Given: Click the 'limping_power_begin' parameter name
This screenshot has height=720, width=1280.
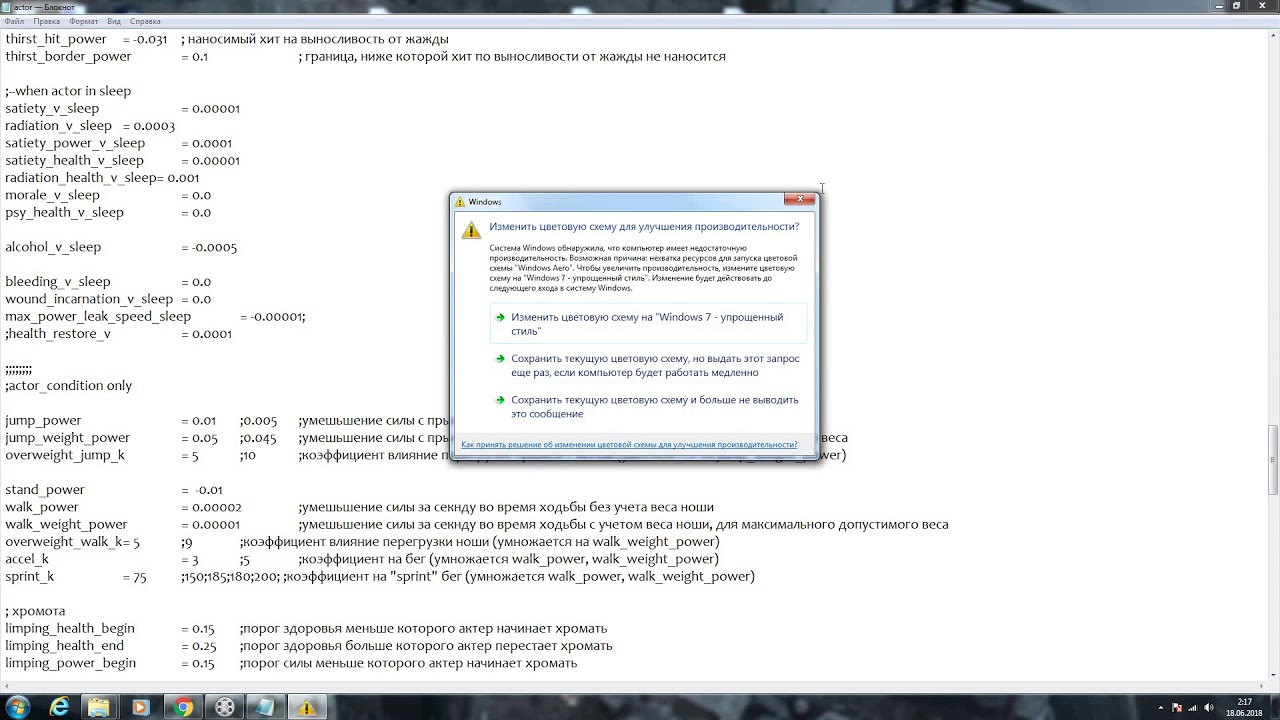Looking at the screenshot, I should click(x=70, y=663).
